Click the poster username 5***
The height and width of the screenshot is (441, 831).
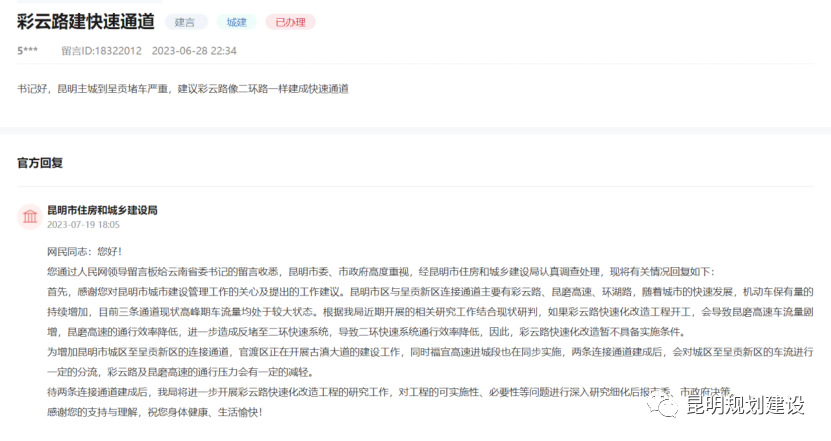tap(29, 50)
